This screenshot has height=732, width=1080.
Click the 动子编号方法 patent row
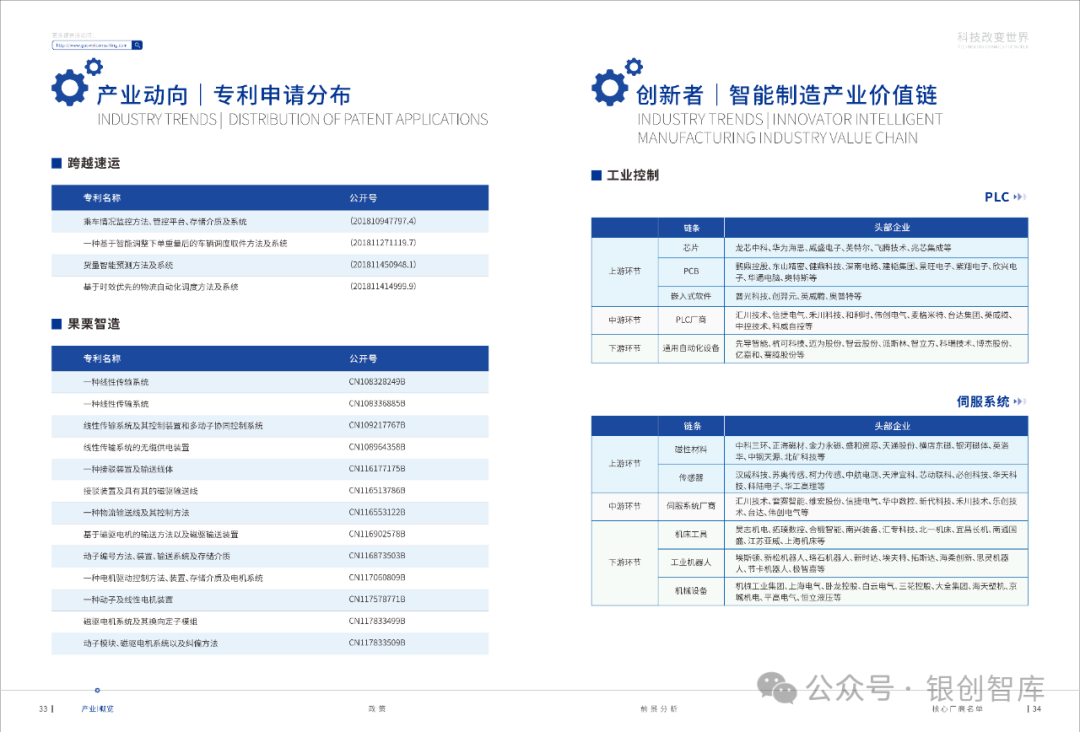(270, 556)
